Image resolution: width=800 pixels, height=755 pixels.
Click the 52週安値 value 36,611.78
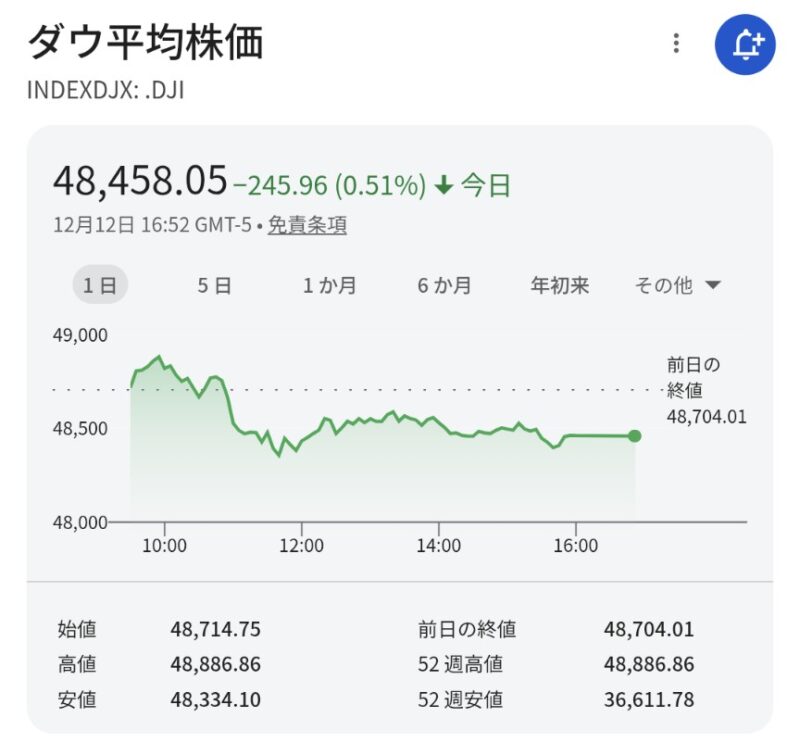click(648, 700)
